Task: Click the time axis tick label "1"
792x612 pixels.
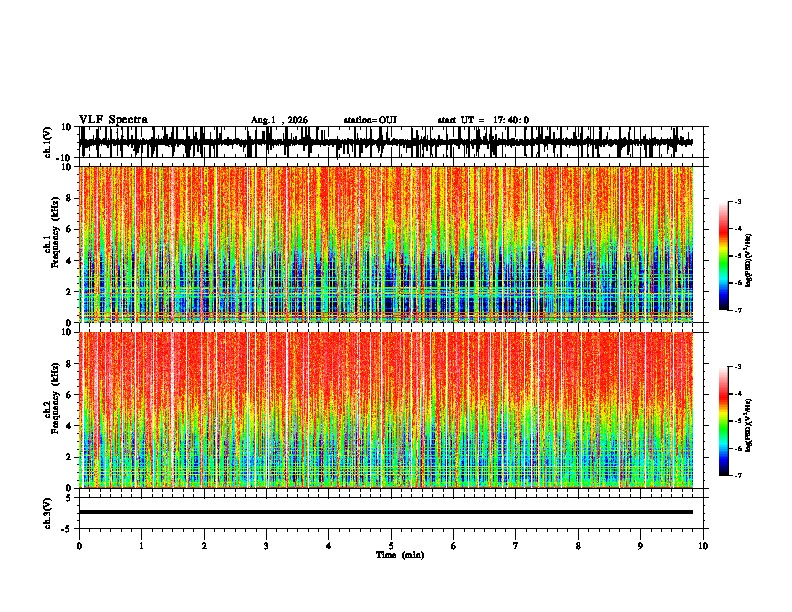Action: (141, 546)
